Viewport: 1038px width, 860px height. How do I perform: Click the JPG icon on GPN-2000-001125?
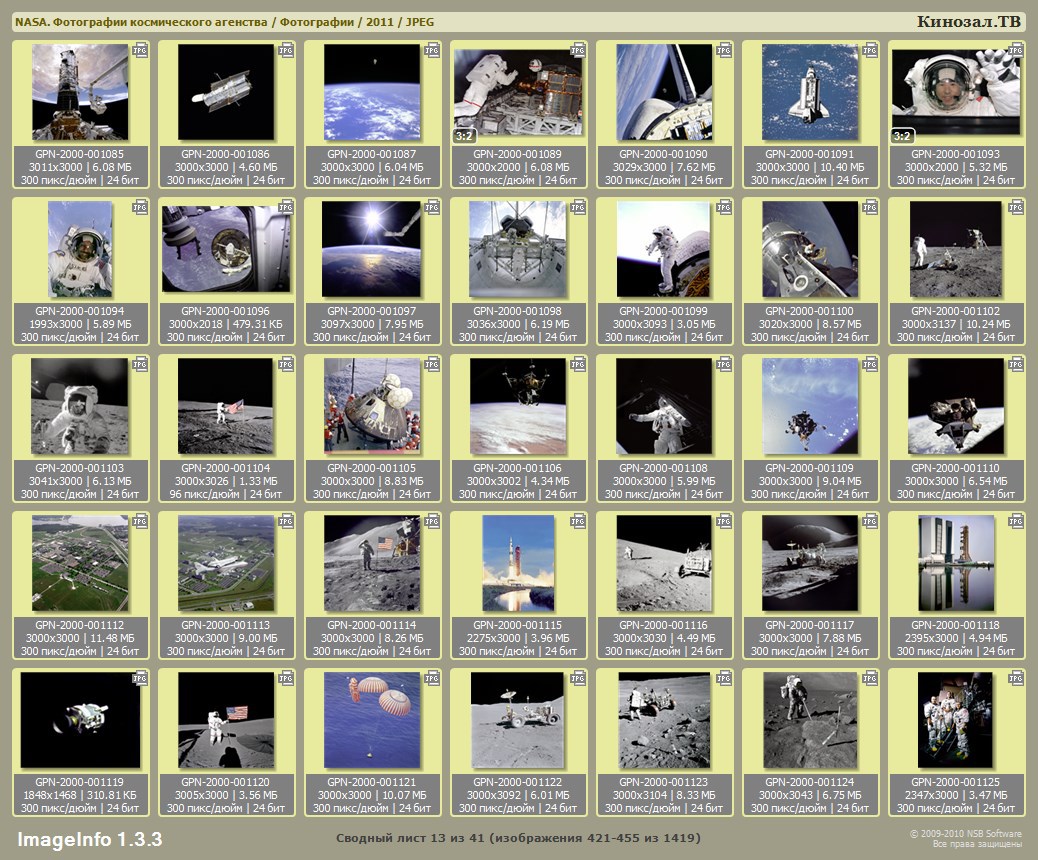[x=1016, y=678]
